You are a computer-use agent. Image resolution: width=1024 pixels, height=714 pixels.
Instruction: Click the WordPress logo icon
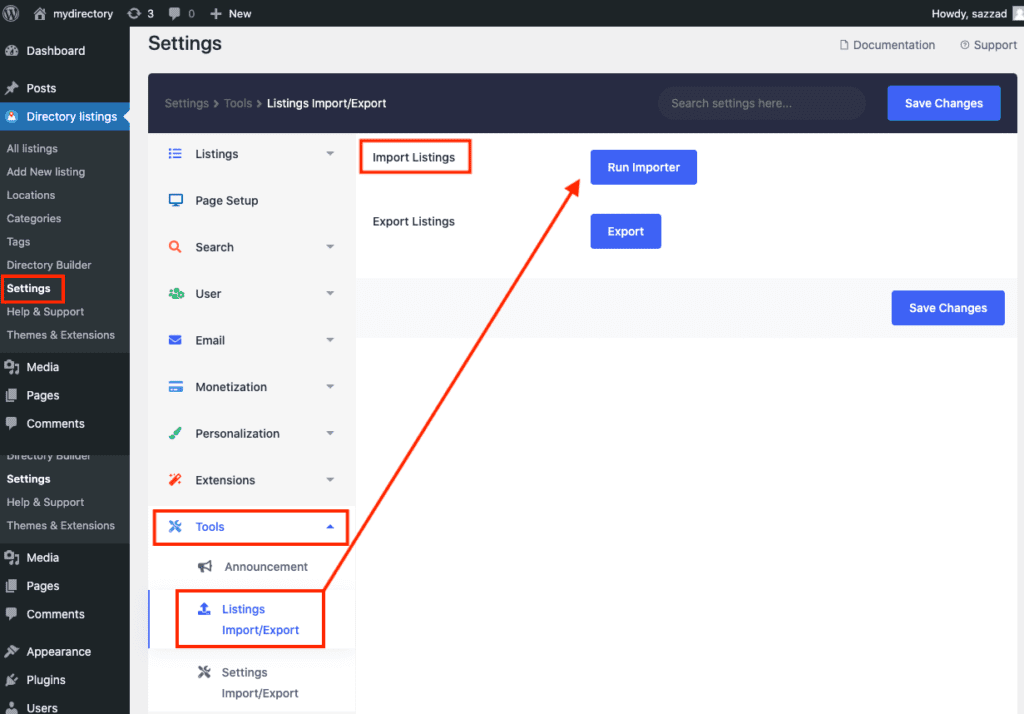12,13
